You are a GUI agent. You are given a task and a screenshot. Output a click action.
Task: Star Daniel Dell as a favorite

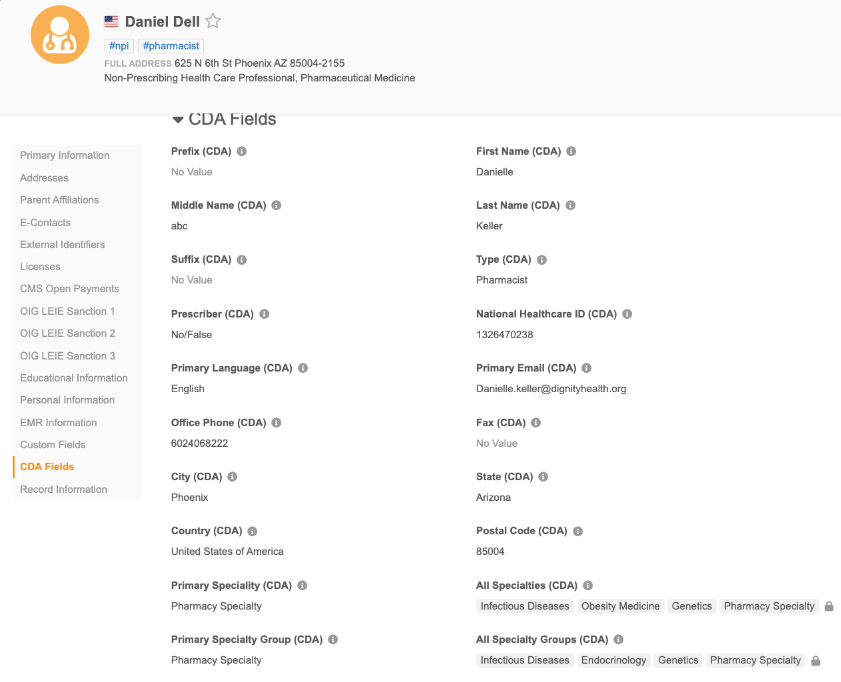pyautogui.click(x=213, y=21)
